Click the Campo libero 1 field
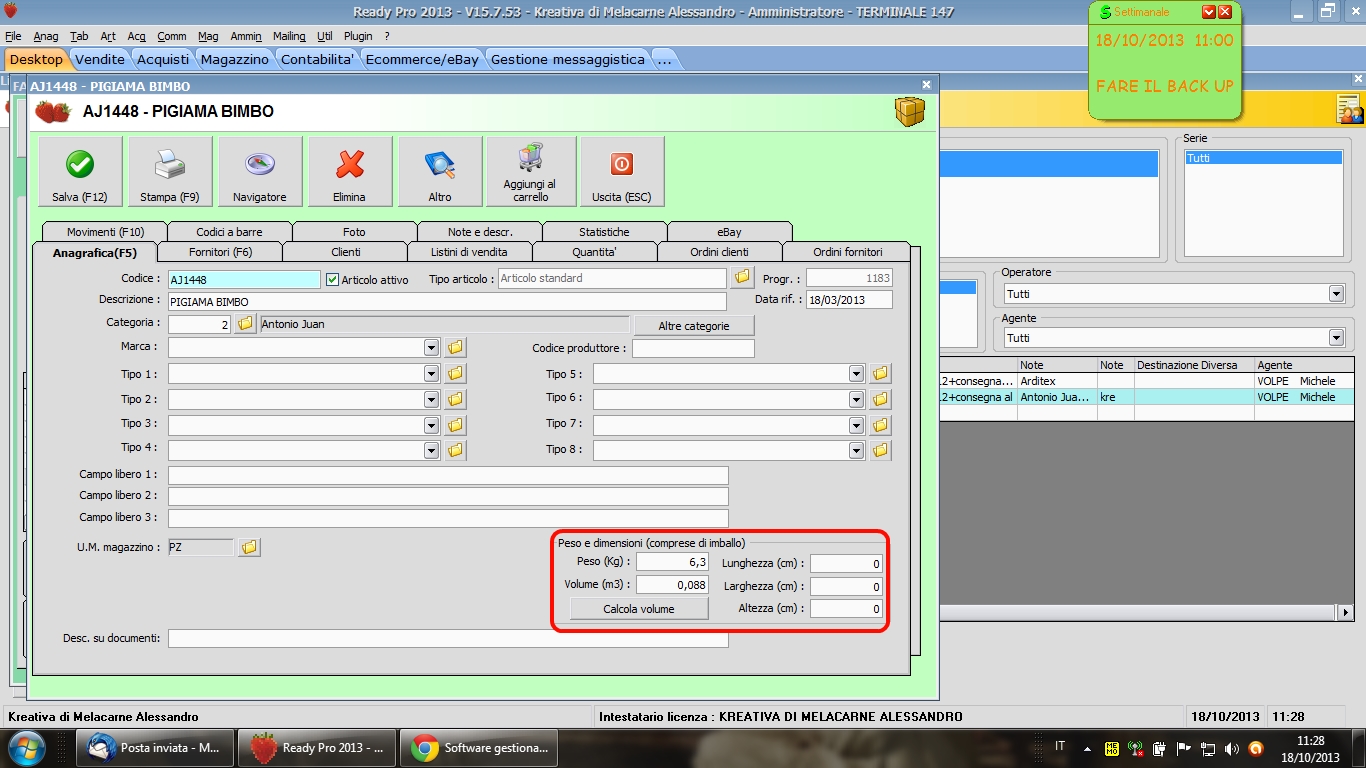Viewport: 1366px width, 768px height. tap(448, 475)
